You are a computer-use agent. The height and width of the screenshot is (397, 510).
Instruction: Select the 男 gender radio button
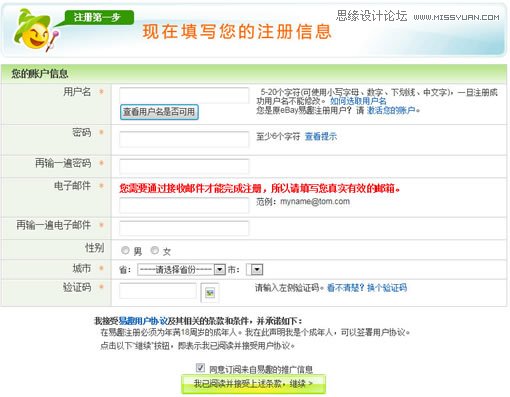pos(125,250)
